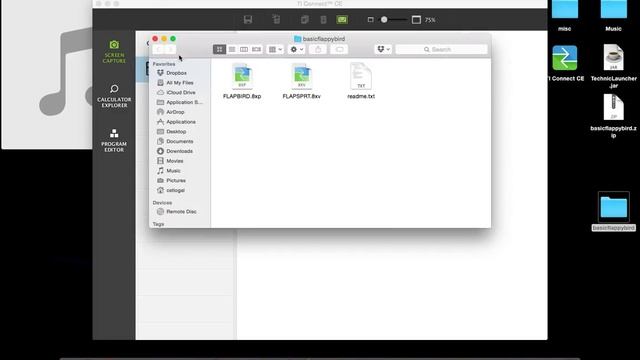Click the small screen size icon left of zoom slider

[x=370, y=20]
